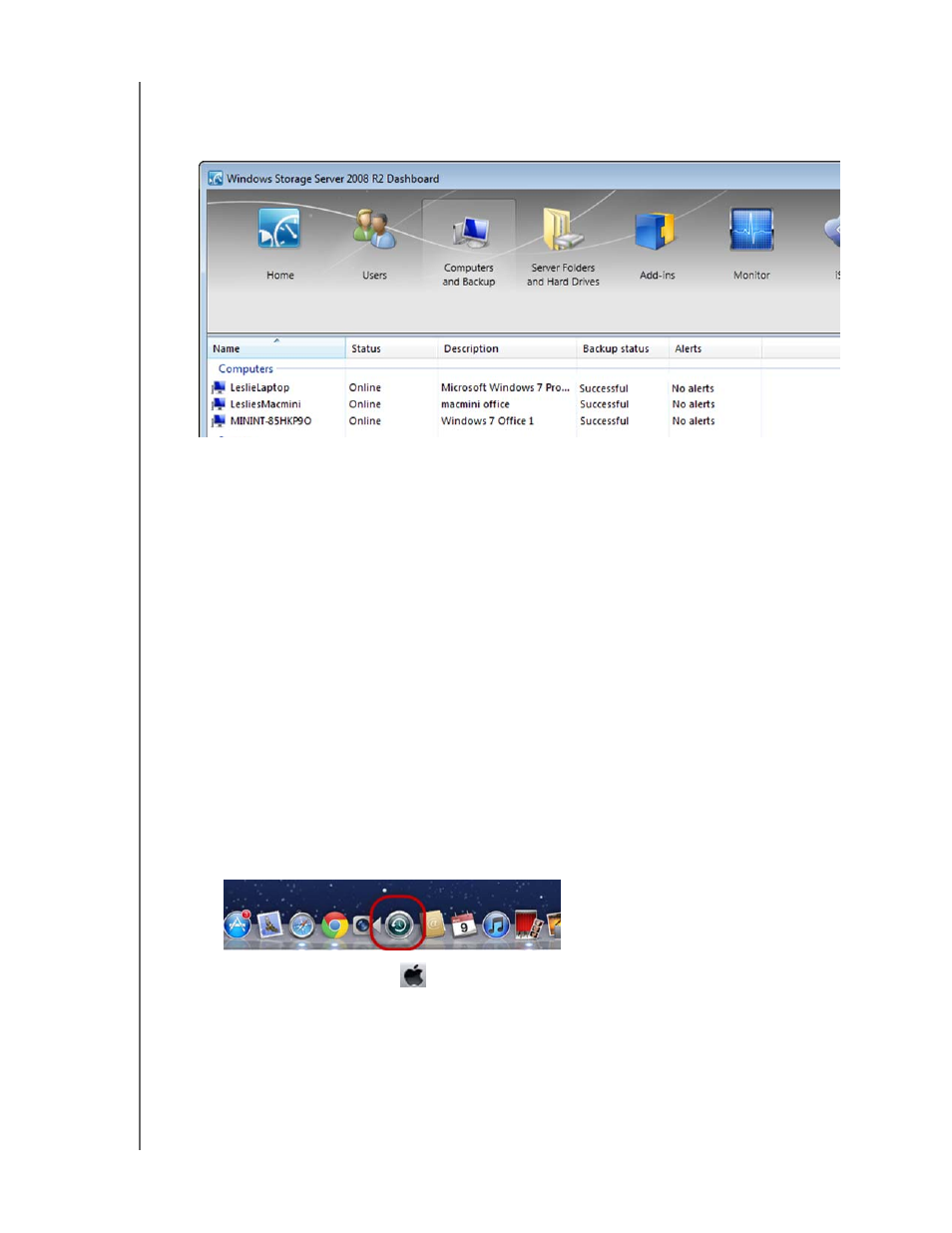Click 'No alerts' for MININT-85HKP9O
The height and width of the screenshot is (1233, 952).
(694, 421)
